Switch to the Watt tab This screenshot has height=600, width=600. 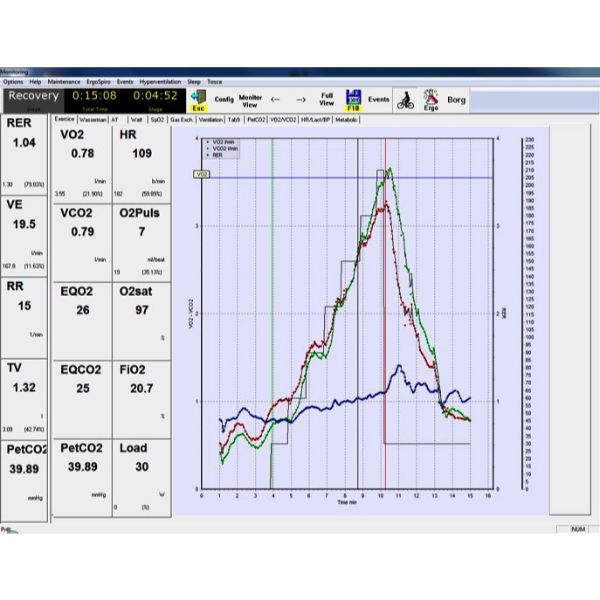(137, 120)
